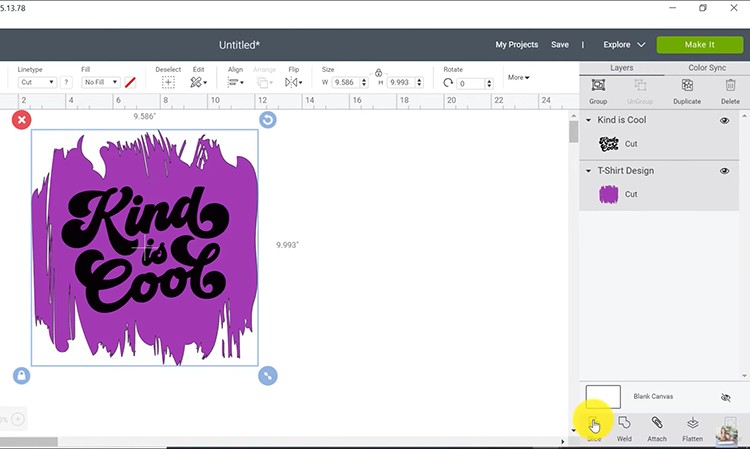Click the Kind is Cool lettering on canvas
This screenshot has height=449, width=750.
point(145,249)
